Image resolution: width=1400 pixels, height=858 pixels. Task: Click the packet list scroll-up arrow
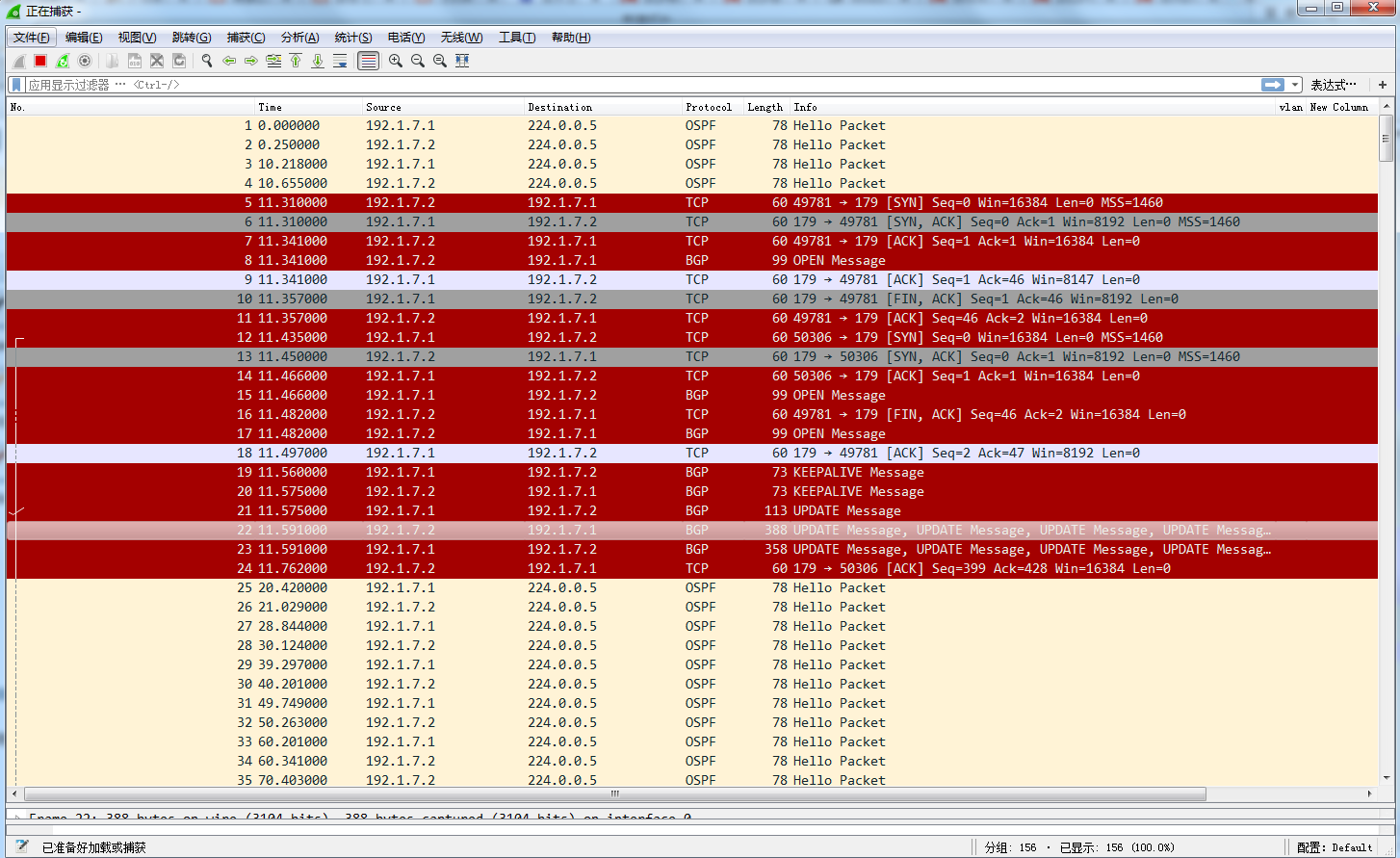[x=1387, y=106]
